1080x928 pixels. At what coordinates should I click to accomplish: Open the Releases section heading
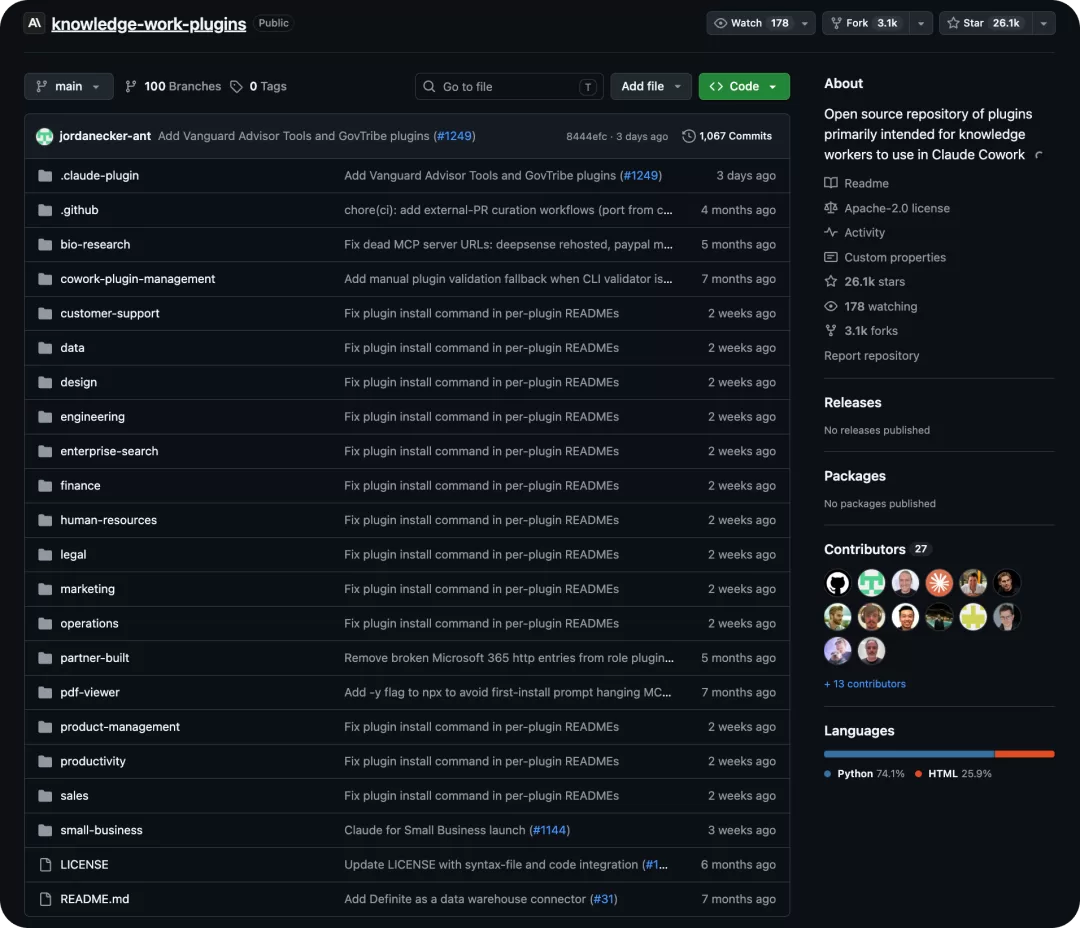pos(853,402)
